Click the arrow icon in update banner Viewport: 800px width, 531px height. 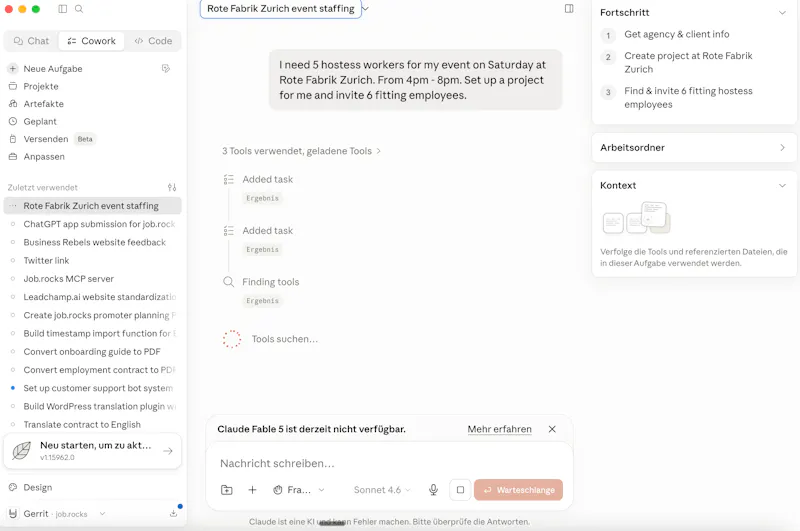[x=167, y=451]
